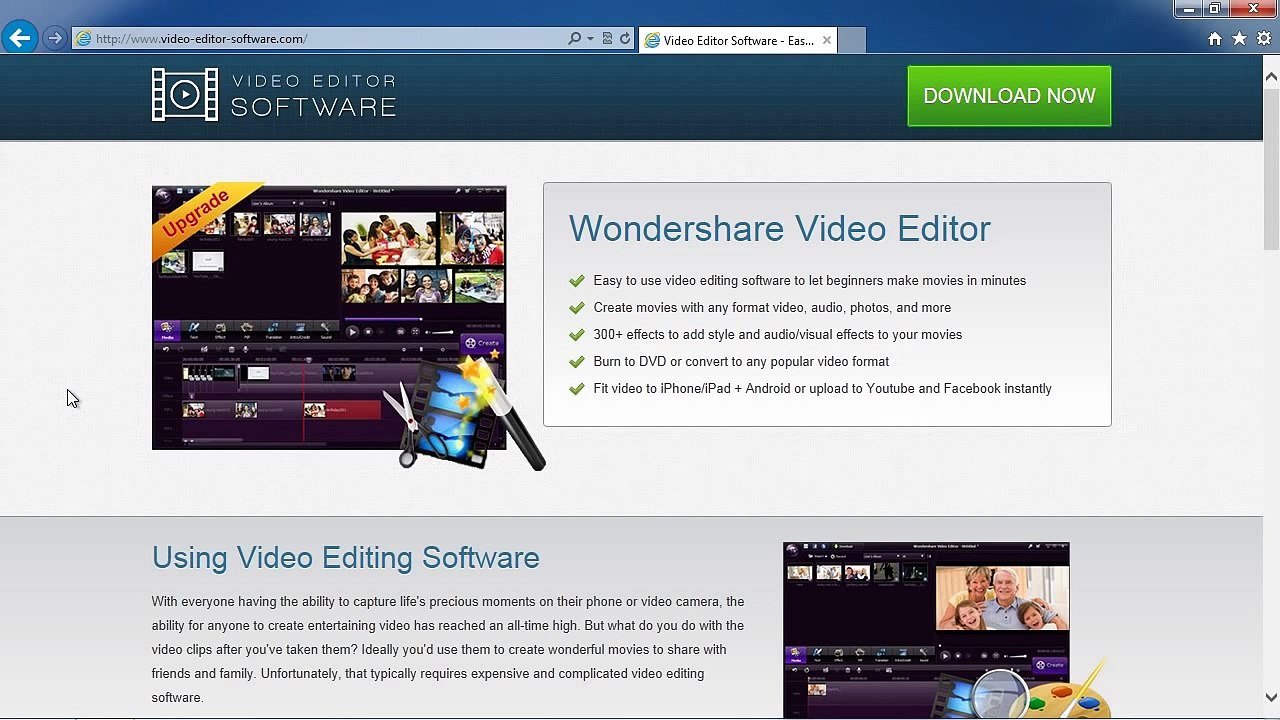Open a new blank tab

[x=851, y=40]
